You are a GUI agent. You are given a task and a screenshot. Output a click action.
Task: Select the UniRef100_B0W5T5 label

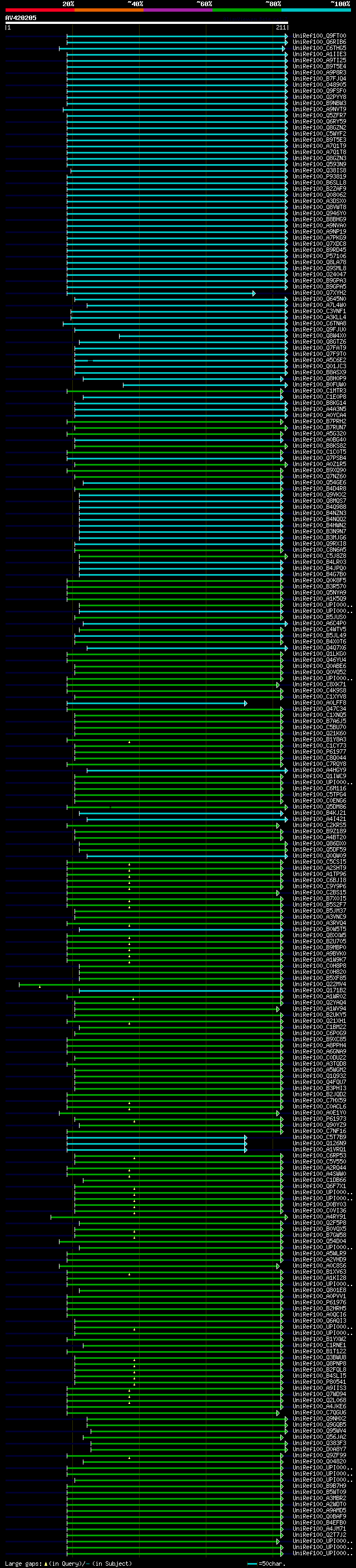319,929
